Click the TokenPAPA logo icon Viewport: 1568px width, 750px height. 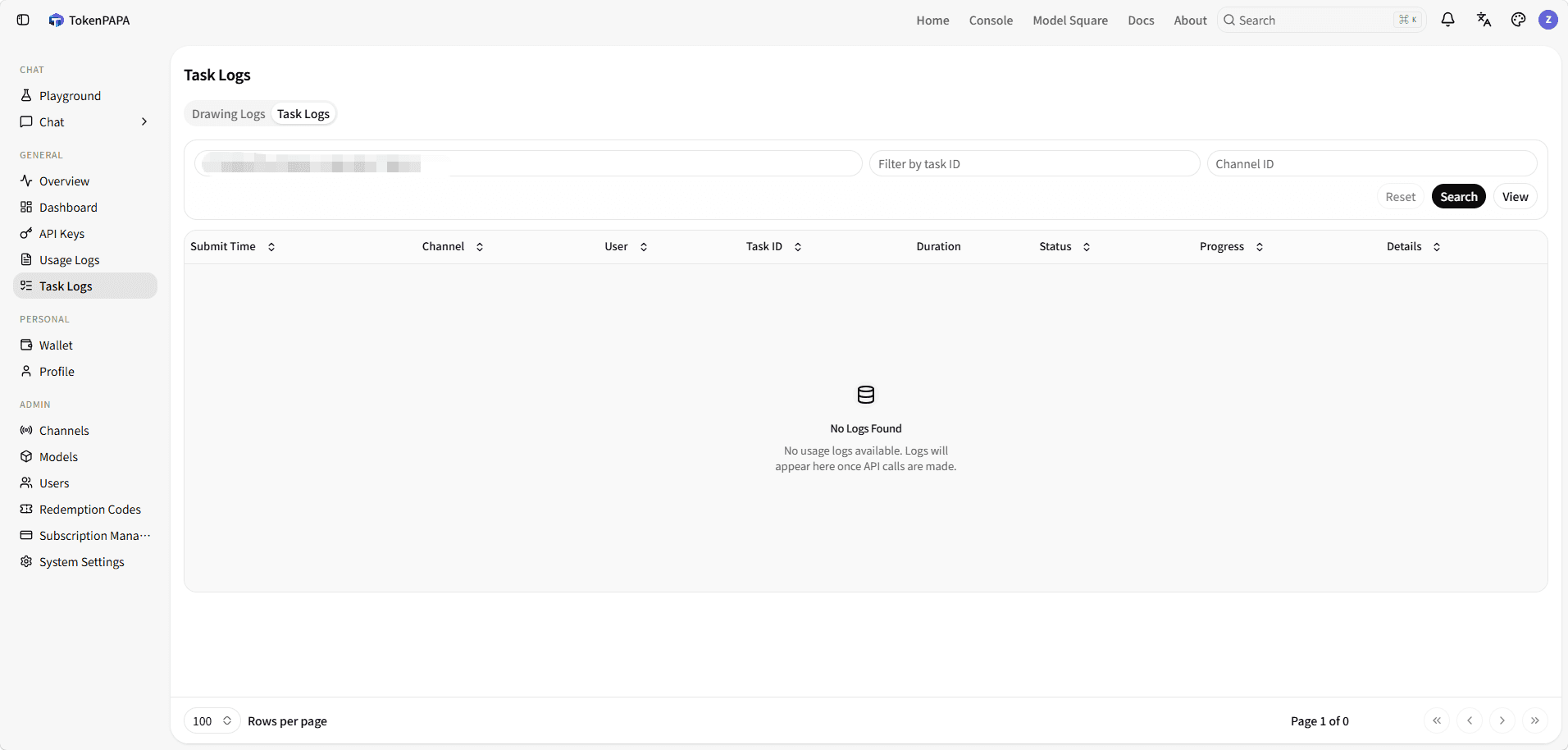pos(56,20)
